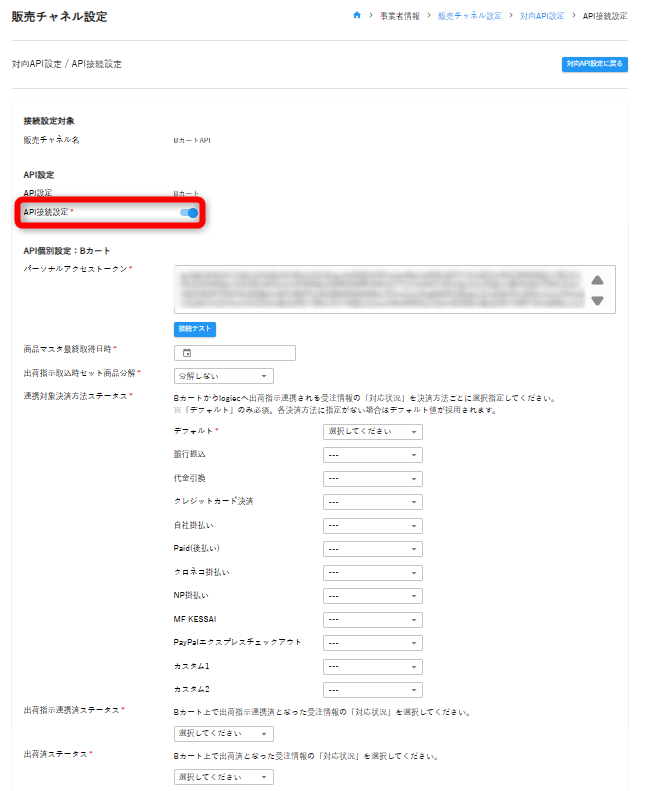Click the home icon in breadcrumb
This screenshot has width=646, height=791.
pos(357,17)
